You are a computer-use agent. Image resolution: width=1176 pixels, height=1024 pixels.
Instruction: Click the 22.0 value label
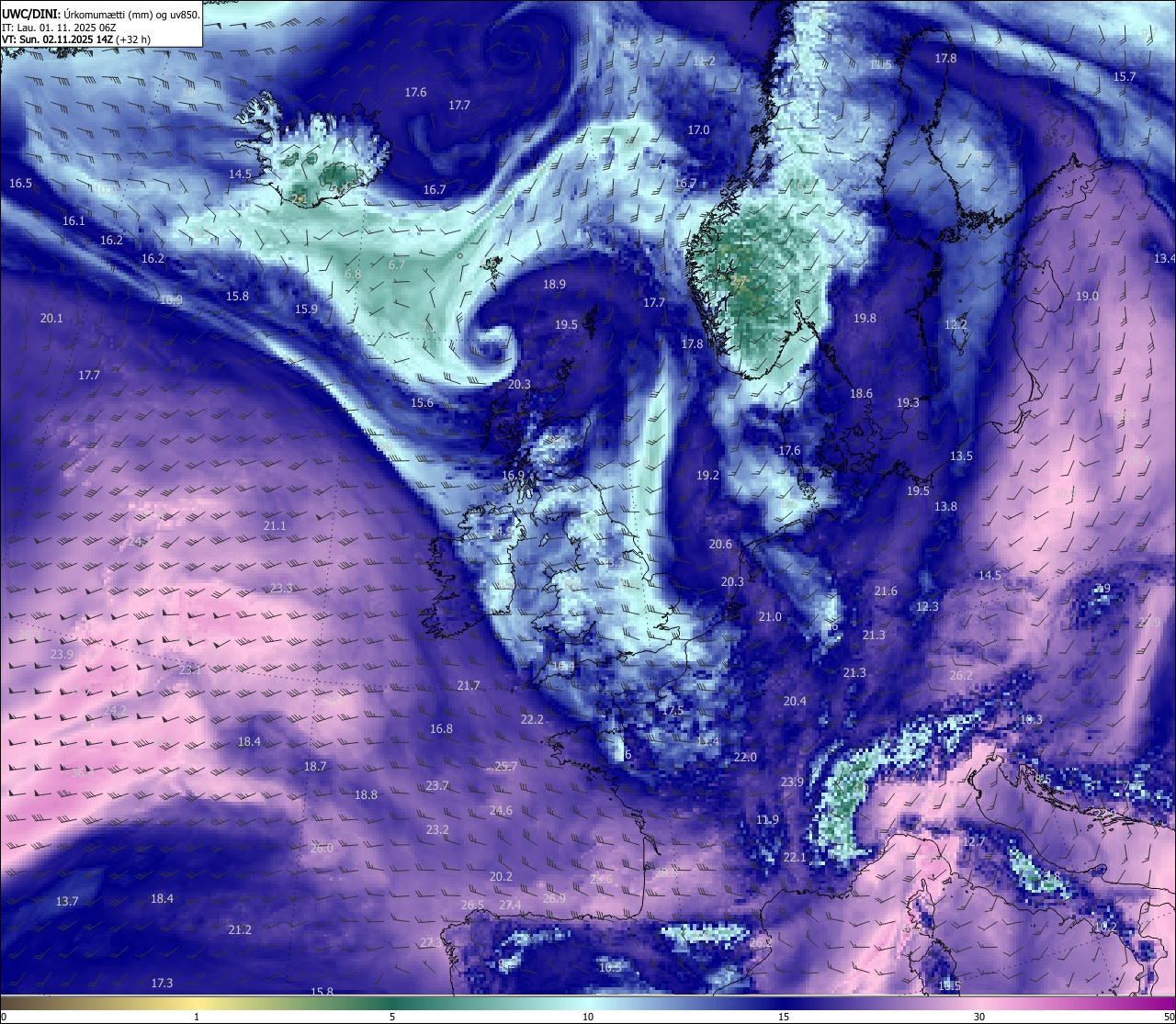tap(745, 758)
